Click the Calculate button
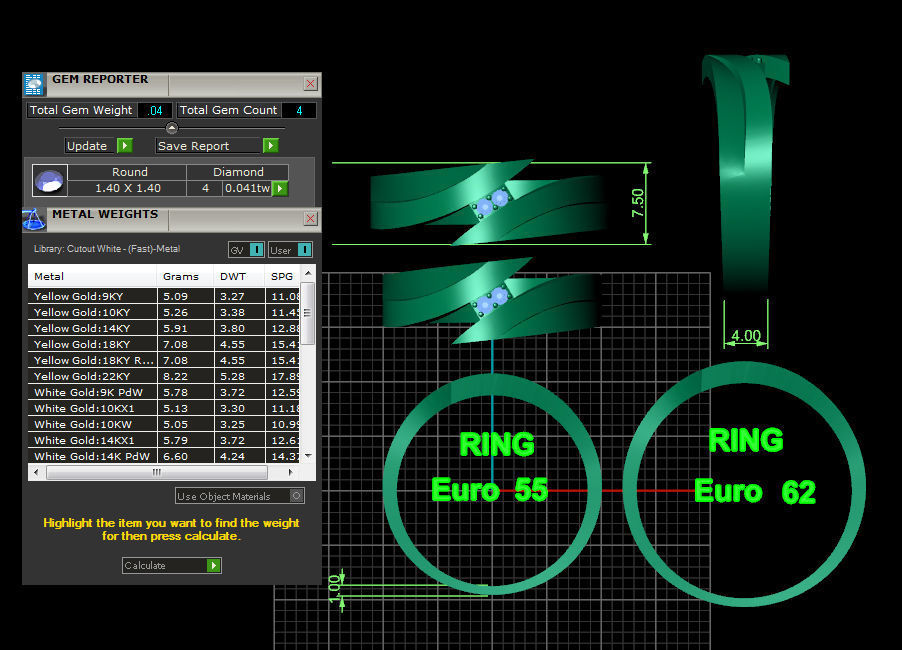Viewport: 902px width, 650px height. coord(171,565)
